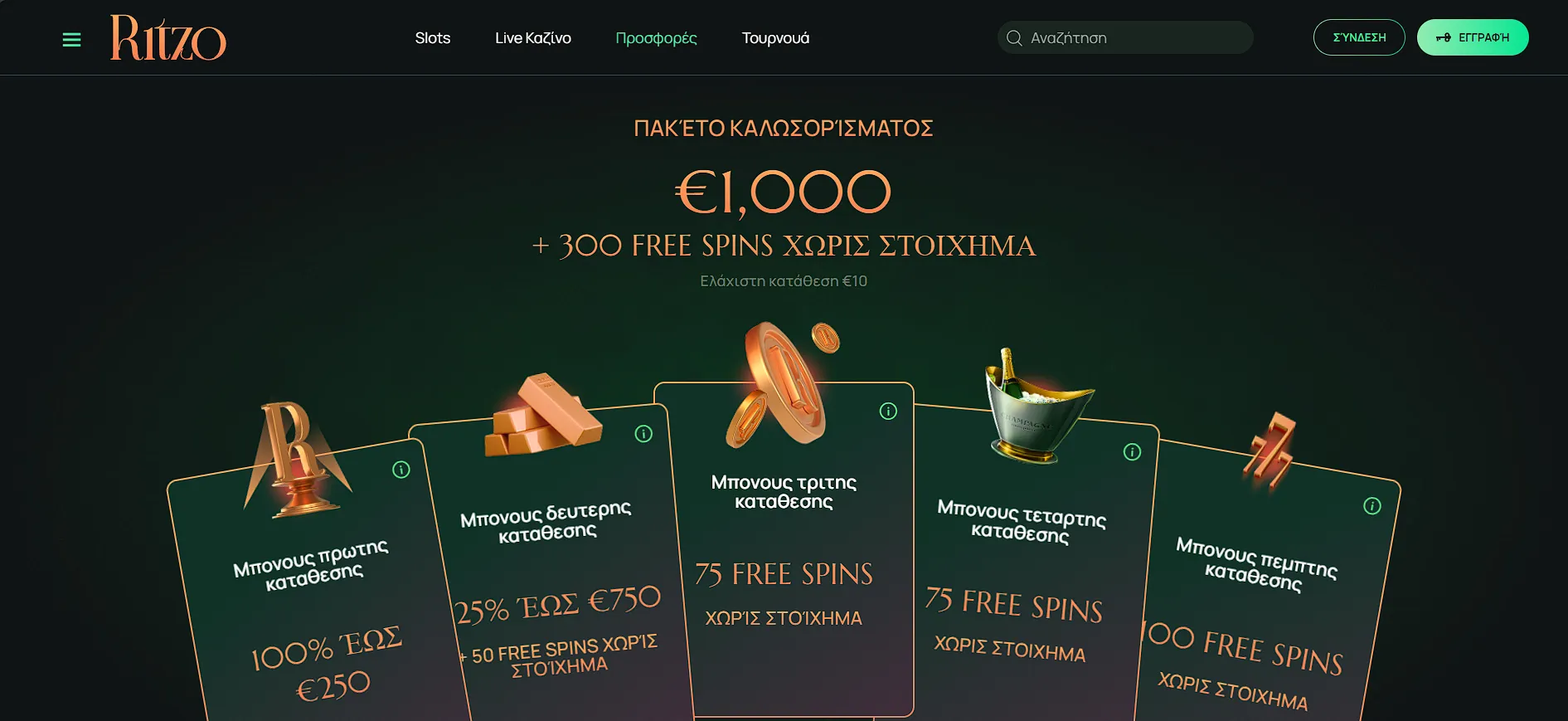Open info icon on first deposit bonus card

(401, 470)
